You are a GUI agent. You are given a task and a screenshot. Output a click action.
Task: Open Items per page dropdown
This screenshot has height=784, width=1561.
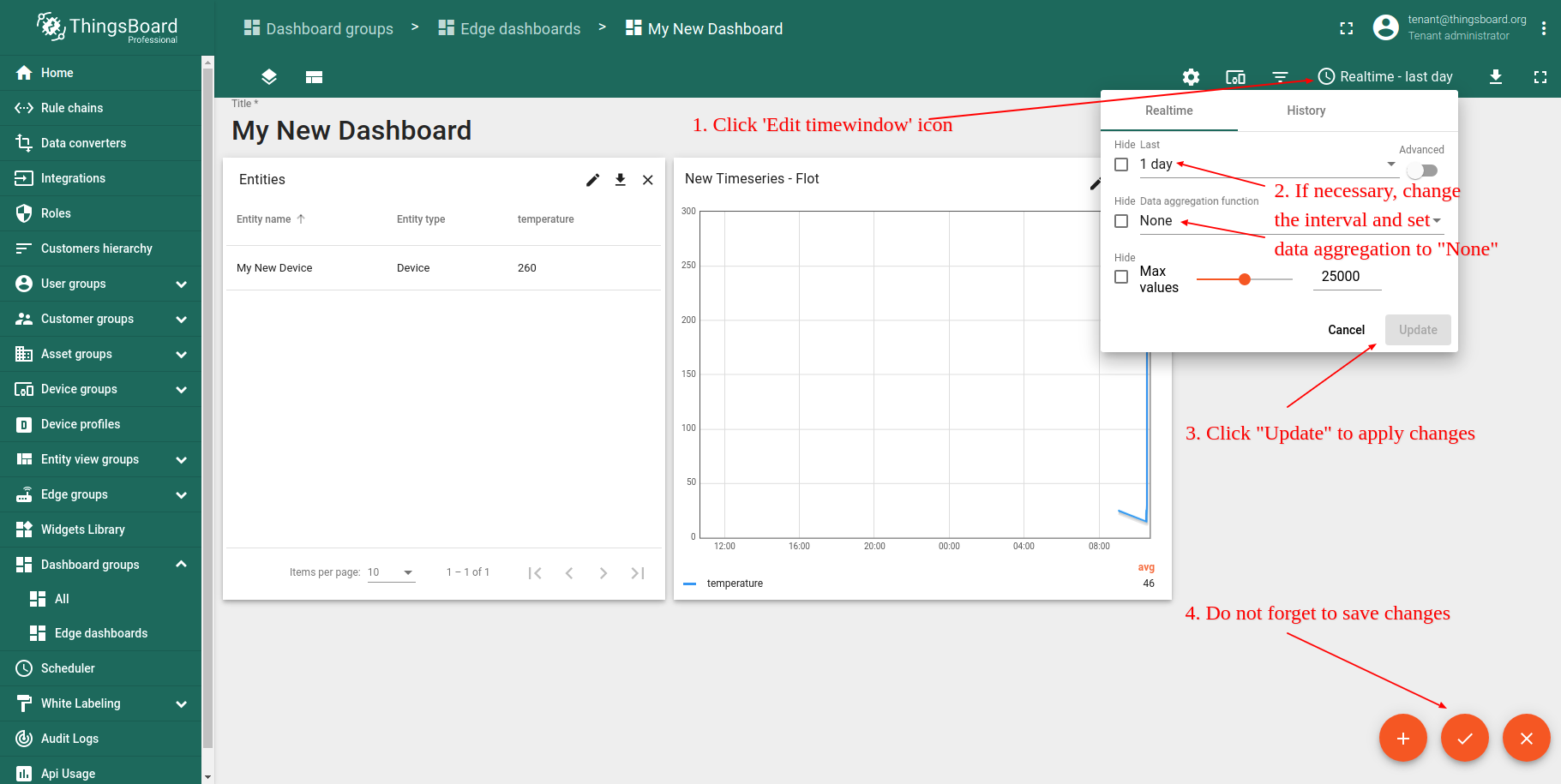(x=391, y=572)
